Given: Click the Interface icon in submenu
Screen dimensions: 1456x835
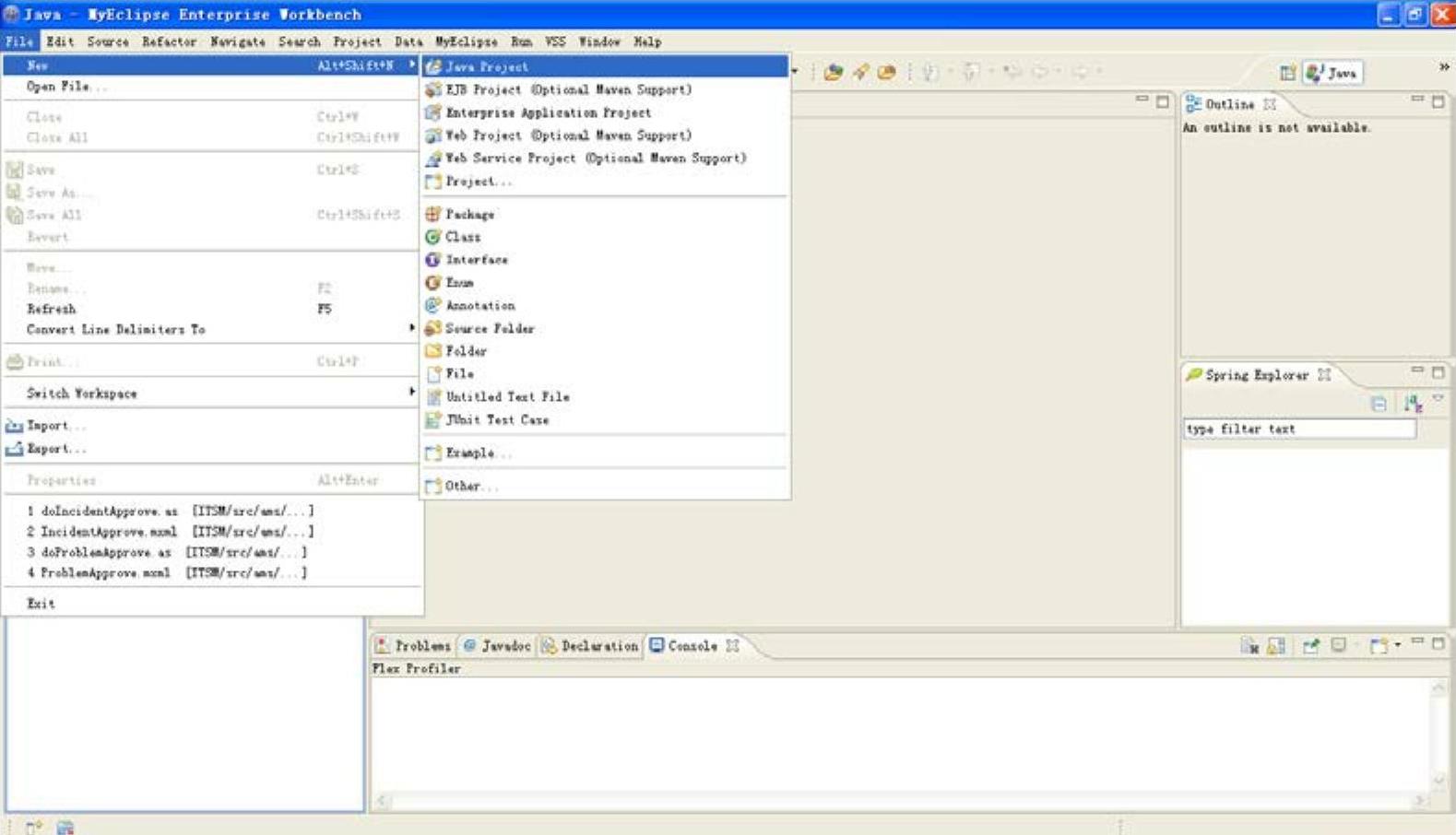Looking at the screenshot, I should click(x=432, y=260).
